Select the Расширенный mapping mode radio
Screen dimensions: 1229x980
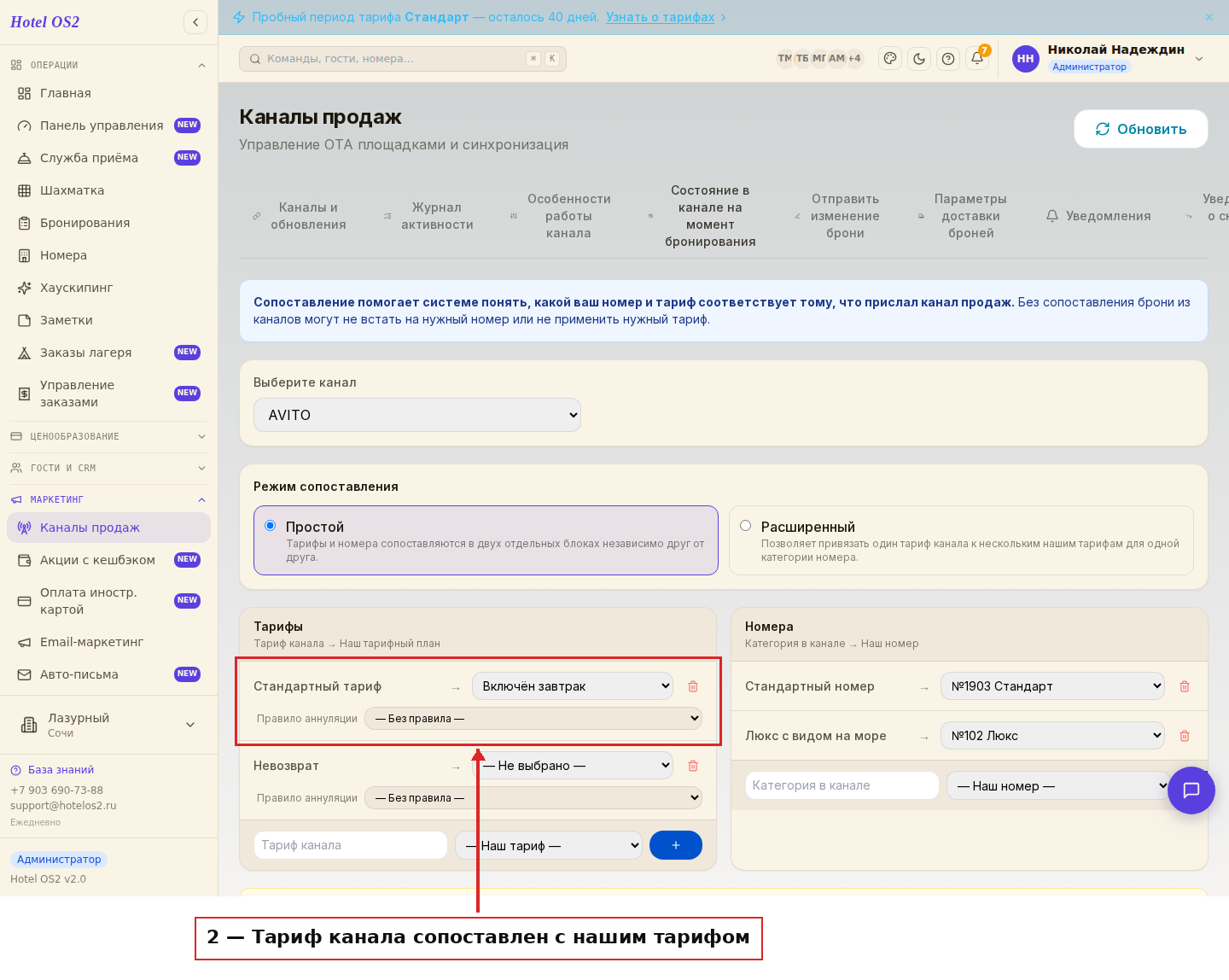pos(746,526)
